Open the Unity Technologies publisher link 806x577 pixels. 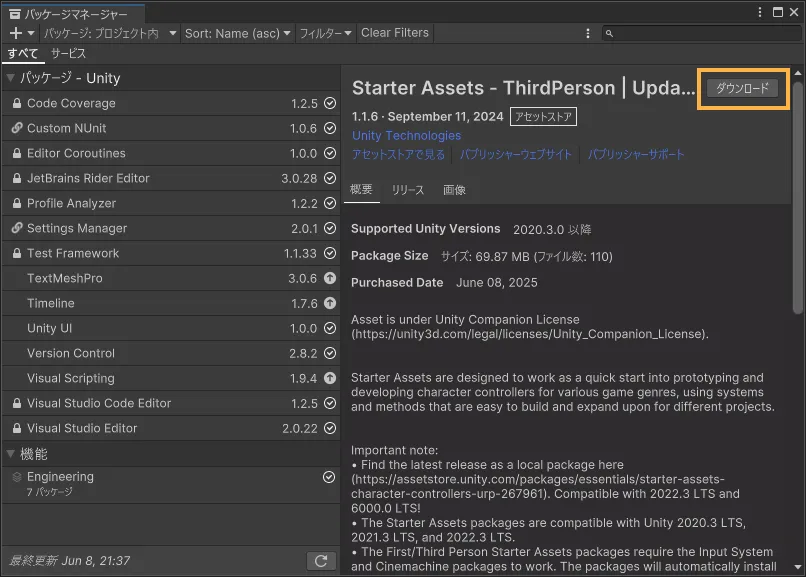pos(407,136)
